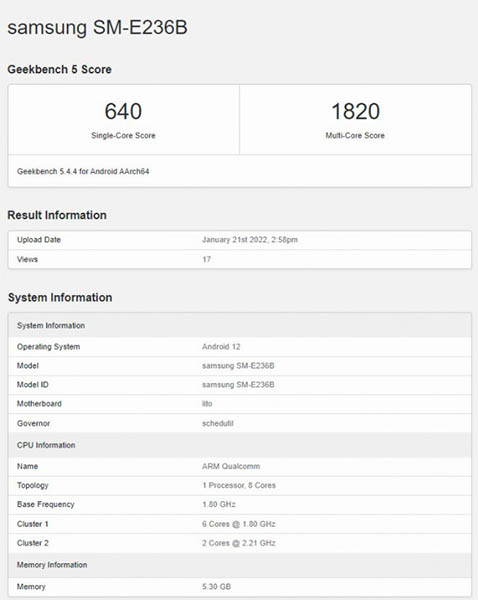The image size is (478, 600).
Task: Click the 'Single-Core Score' label
Action: 123,135
